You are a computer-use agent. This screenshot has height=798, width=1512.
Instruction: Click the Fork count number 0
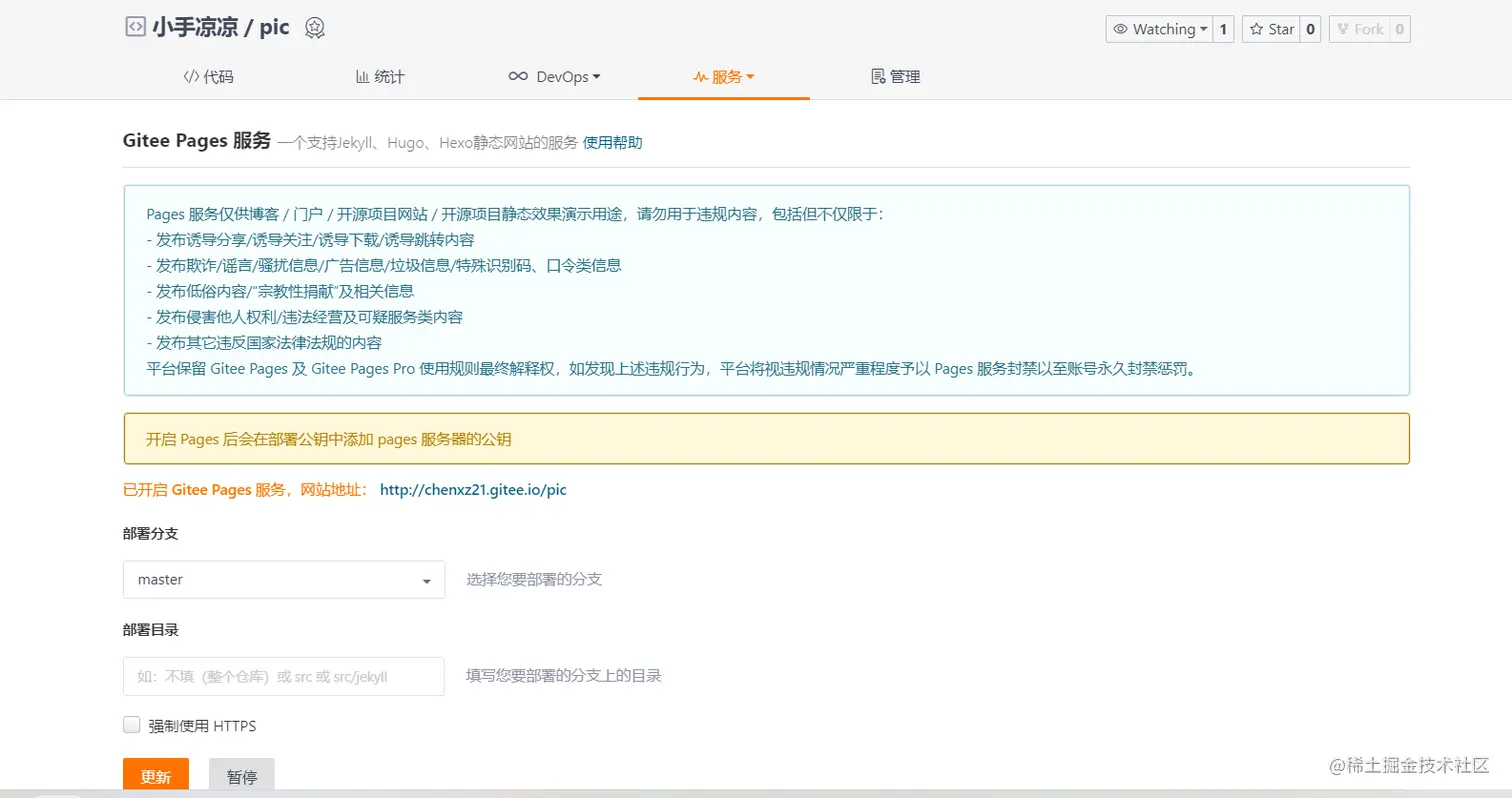coord(1400,29)
